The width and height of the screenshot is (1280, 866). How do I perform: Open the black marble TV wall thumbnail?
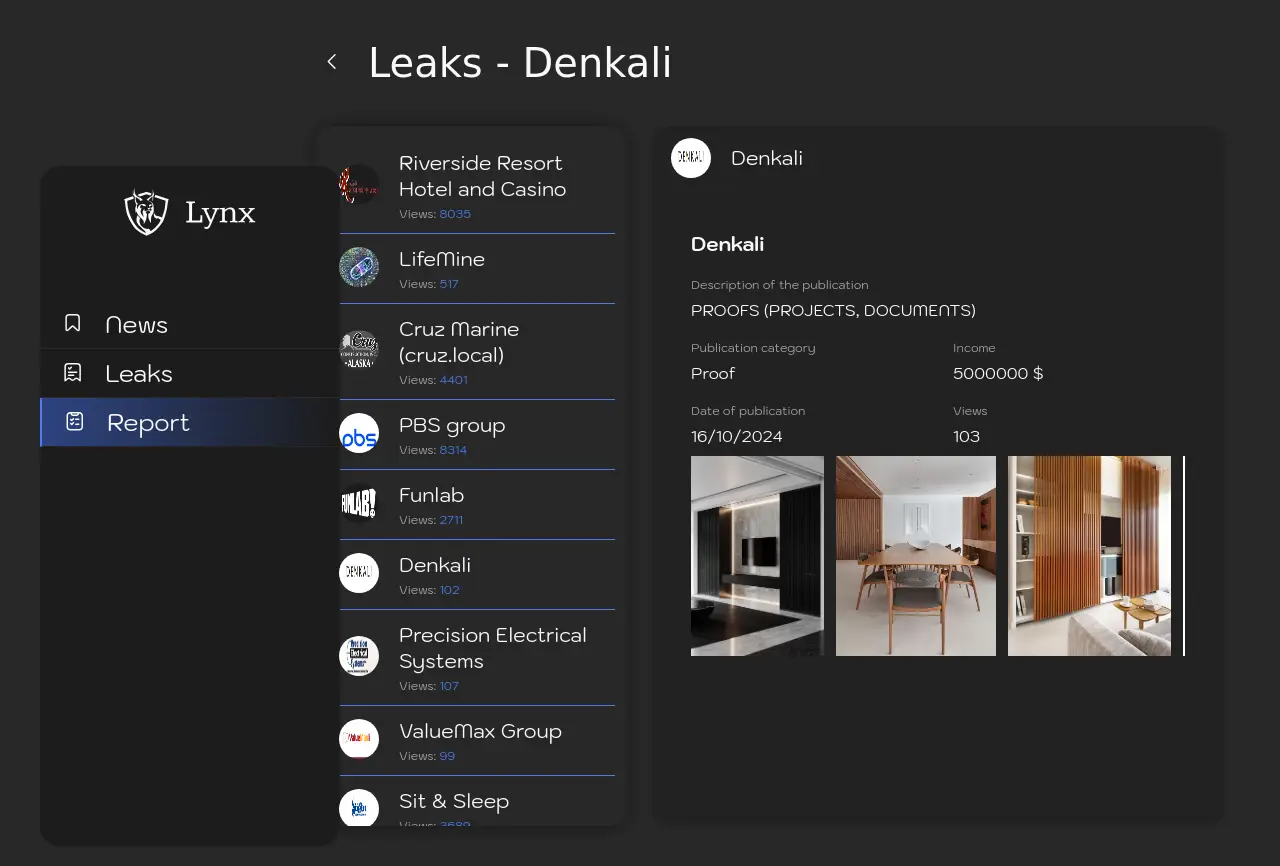[x=757, y=556]
